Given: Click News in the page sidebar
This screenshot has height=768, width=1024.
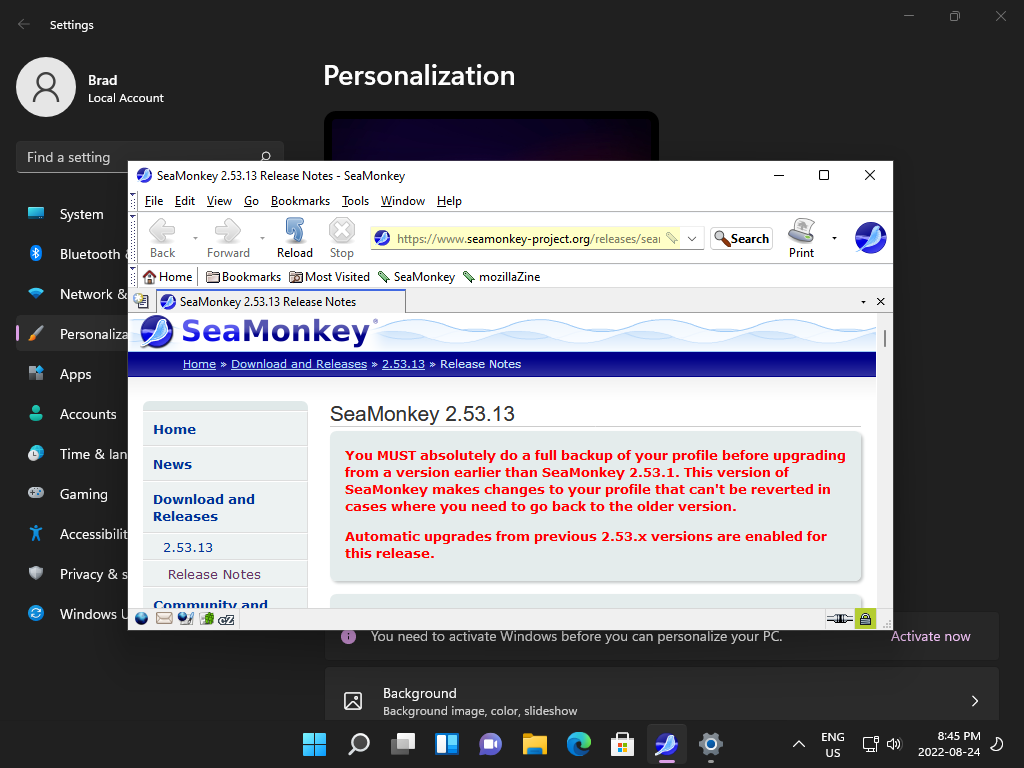Looking at the screenshot, I should [x=172, y=464].
